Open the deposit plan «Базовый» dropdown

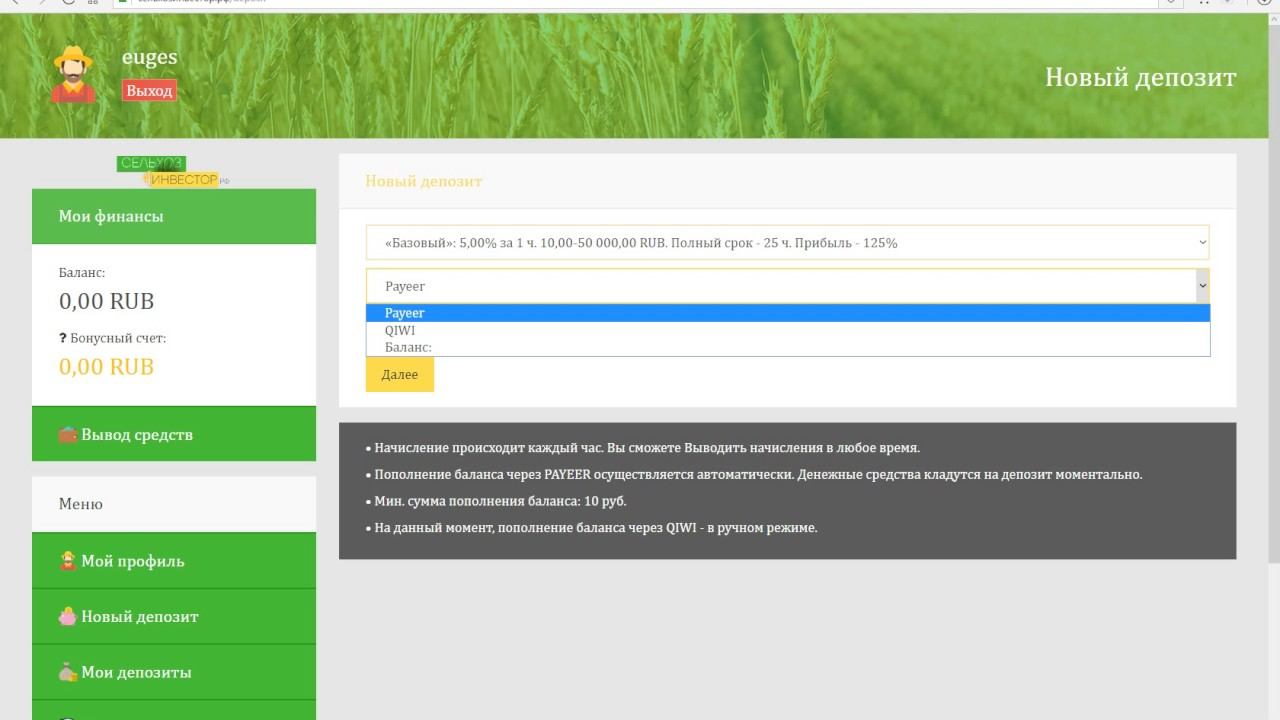click(x=788, y=243)
